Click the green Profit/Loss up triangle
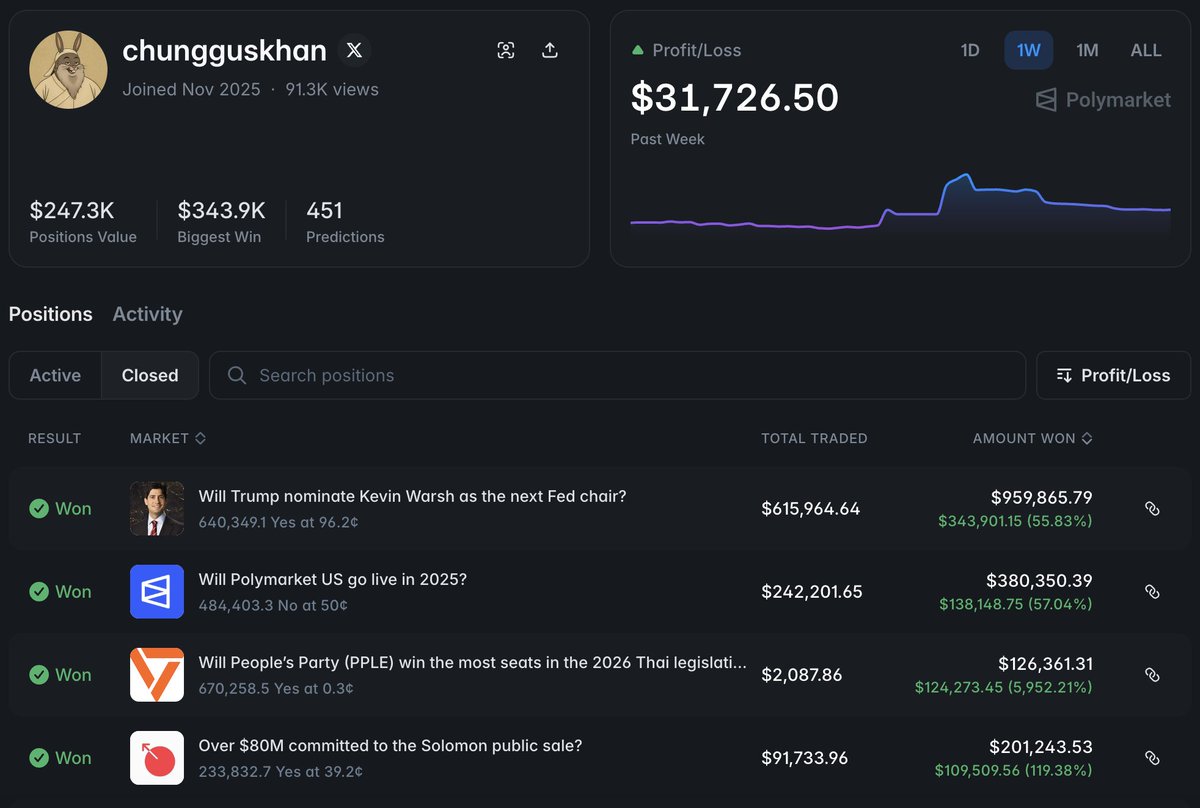 pos(638,50)
